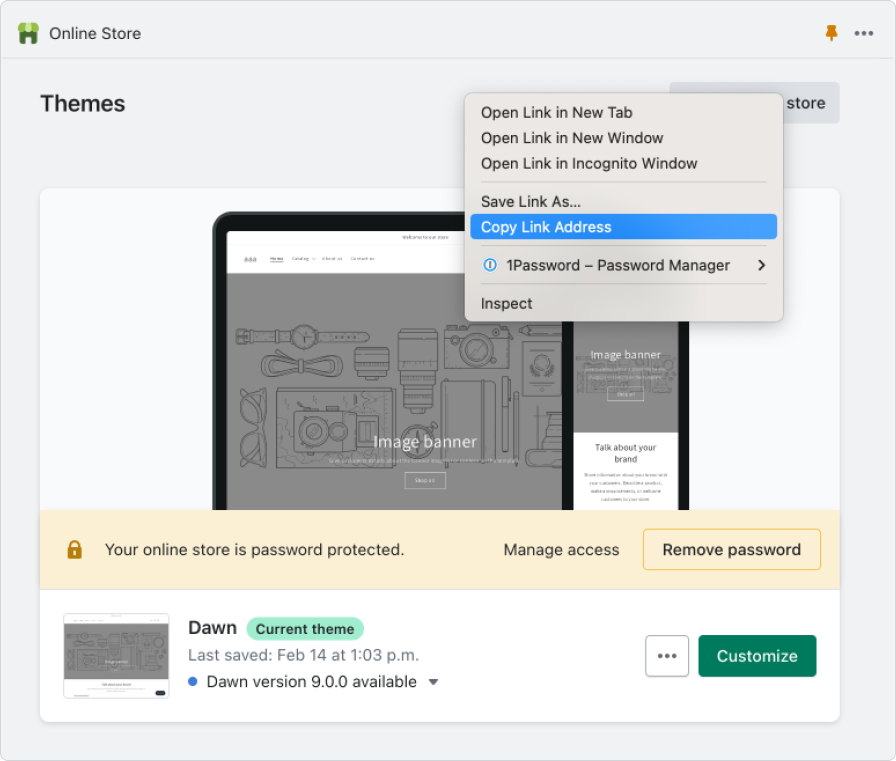Select Copy Link Address menu entry
Image resolution: width=896 pixels, height=761 pixels.
point(623,227)
